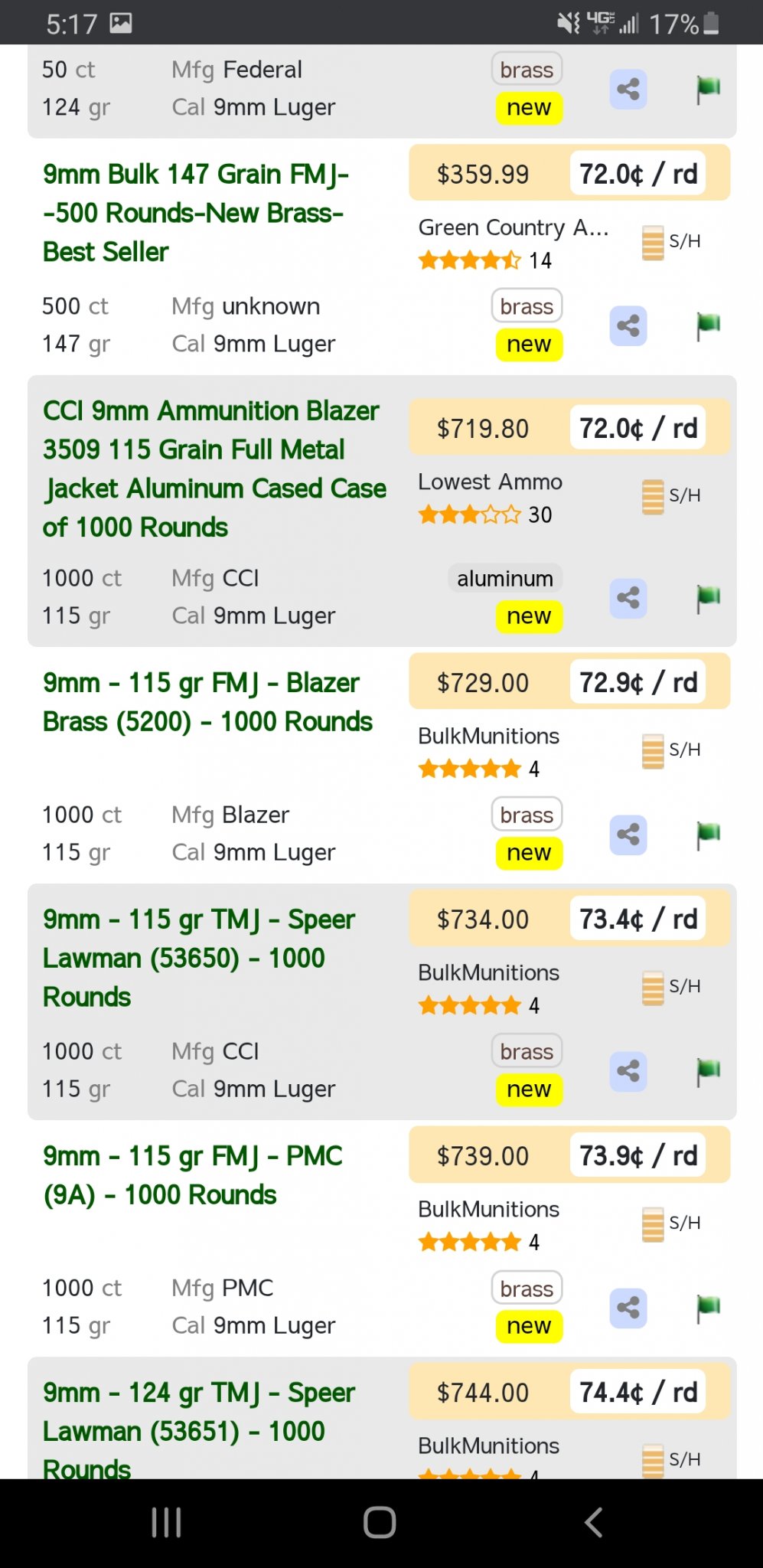Share the Speer Lawman 53650 listing
This screenshot has width=763, height=1568.
628,1071
